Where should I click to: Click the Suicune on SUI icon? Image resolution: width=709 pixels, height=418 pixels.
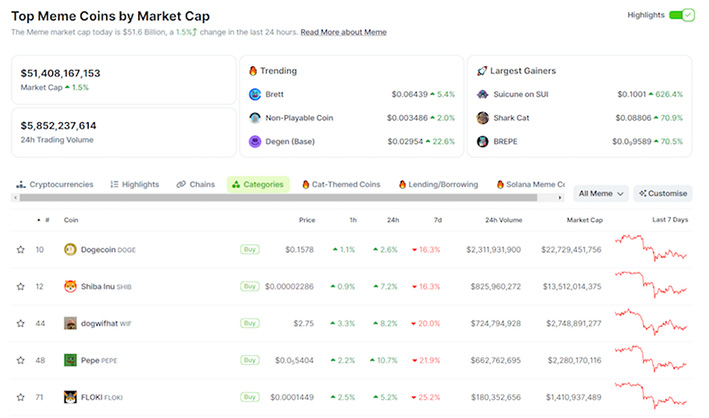[x=482, y=94]
